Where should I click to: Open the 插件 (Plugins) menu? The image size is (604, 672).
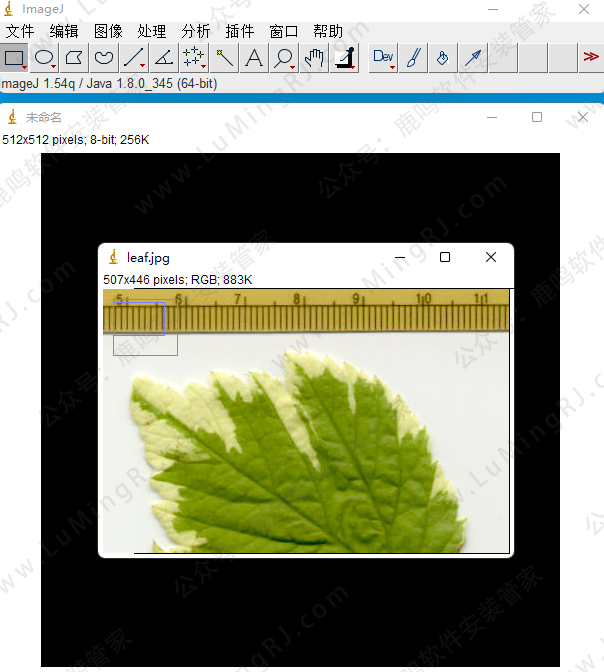(240, 31)
